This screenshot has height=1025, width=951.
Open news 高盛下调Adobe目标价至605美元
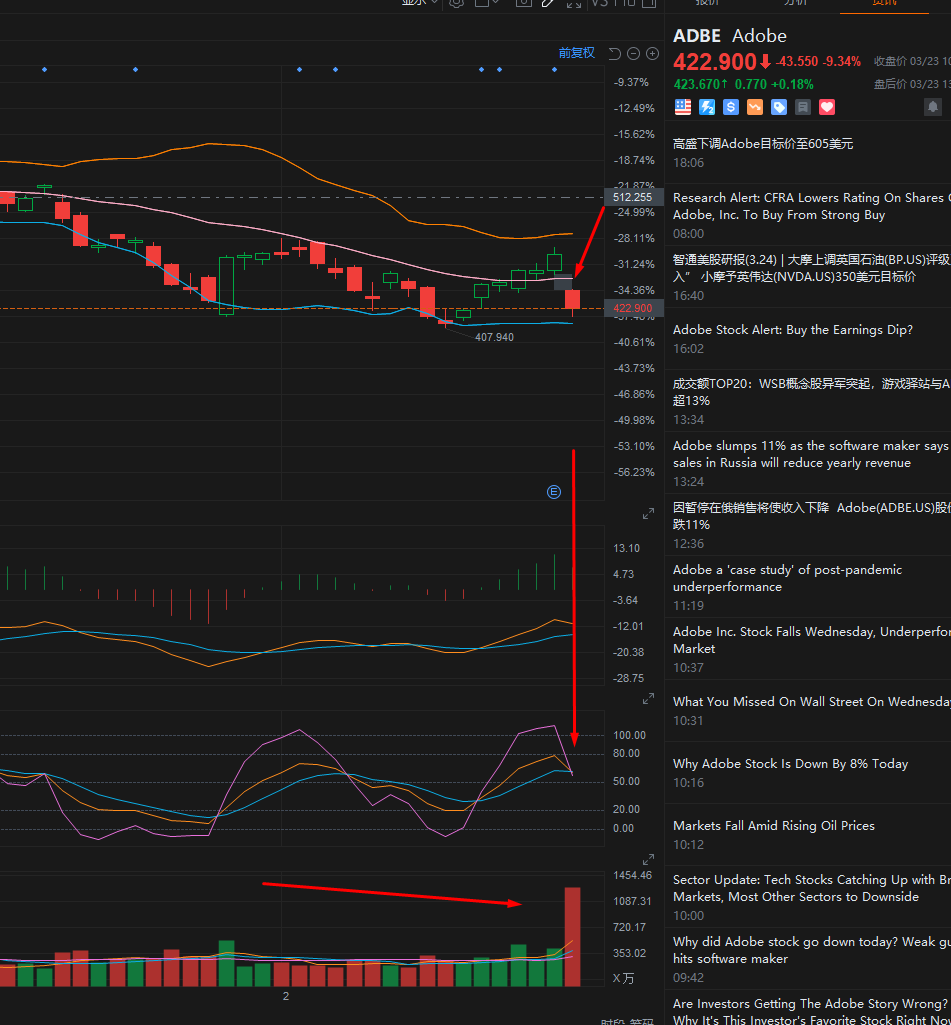click(808, 152)
